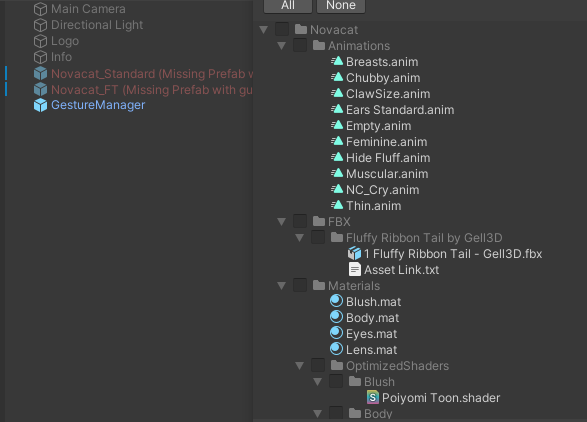Click the Fluffy Ribbon Tail fbx model icon
This screenshot has width=587, height=422.
pyautogui.click(x=354, y=253)
